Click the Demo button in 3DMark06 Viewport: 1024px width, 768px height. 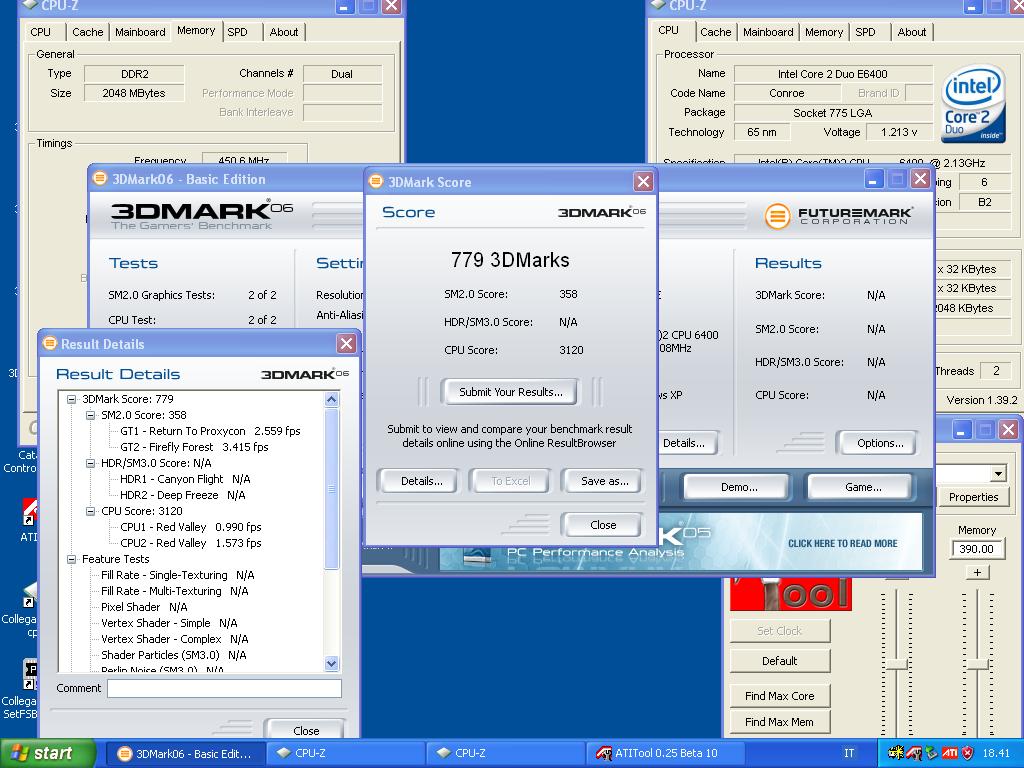point(739,487)
